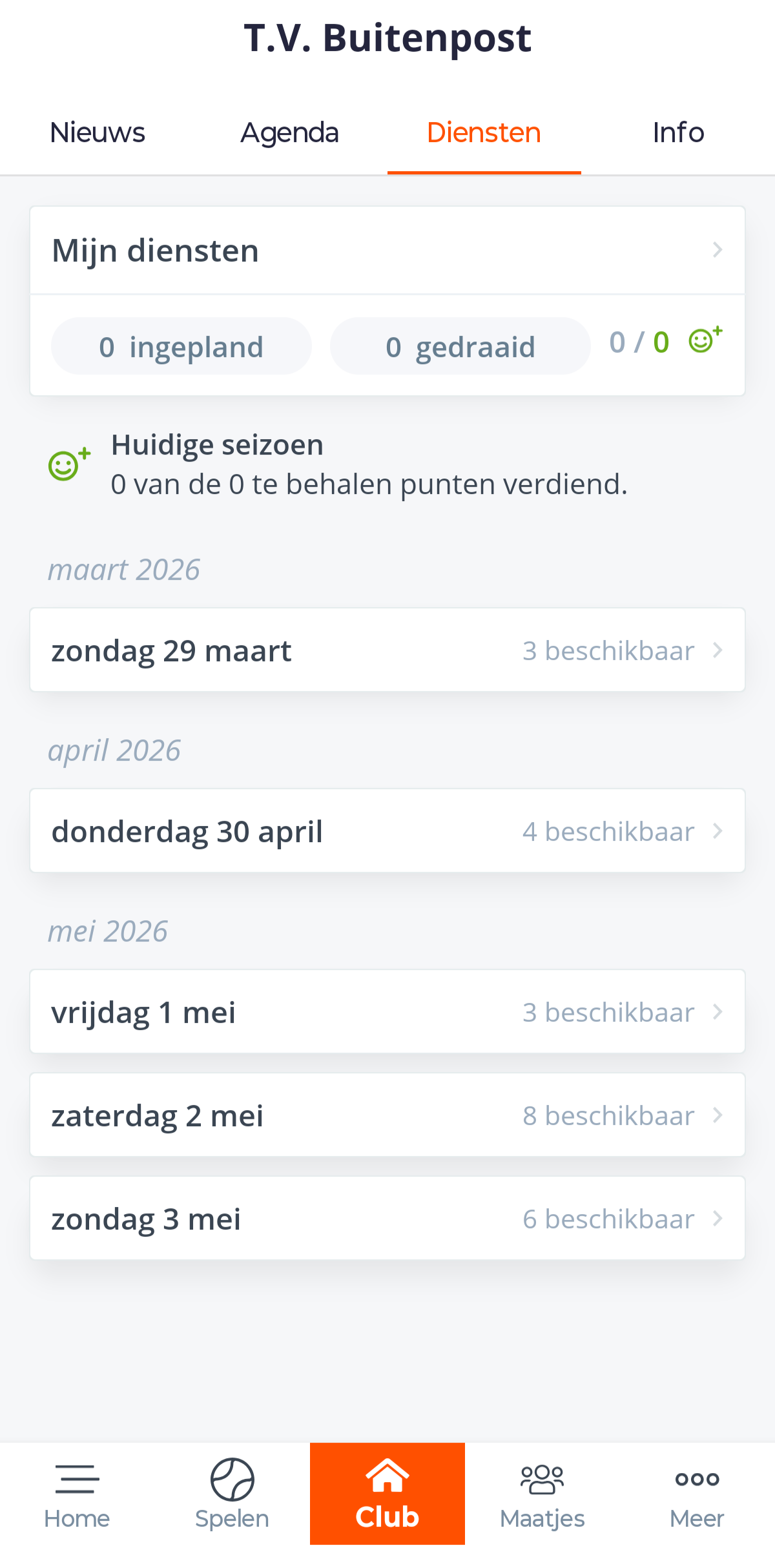775x1568 pixels.
Task: Select the Diensten tab
Action: (x=484, y=133)
